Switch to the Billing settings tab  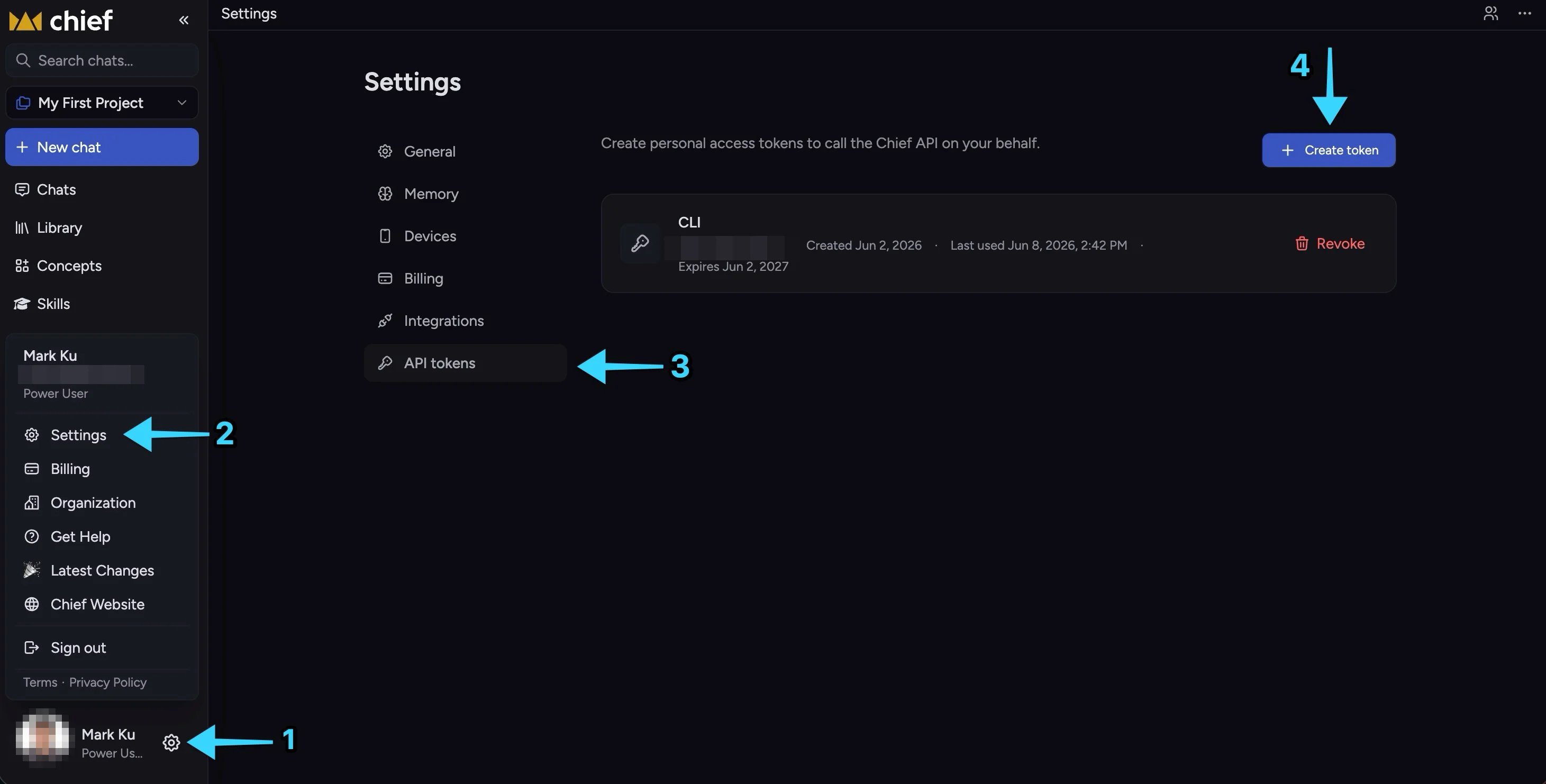pos(465,278)
